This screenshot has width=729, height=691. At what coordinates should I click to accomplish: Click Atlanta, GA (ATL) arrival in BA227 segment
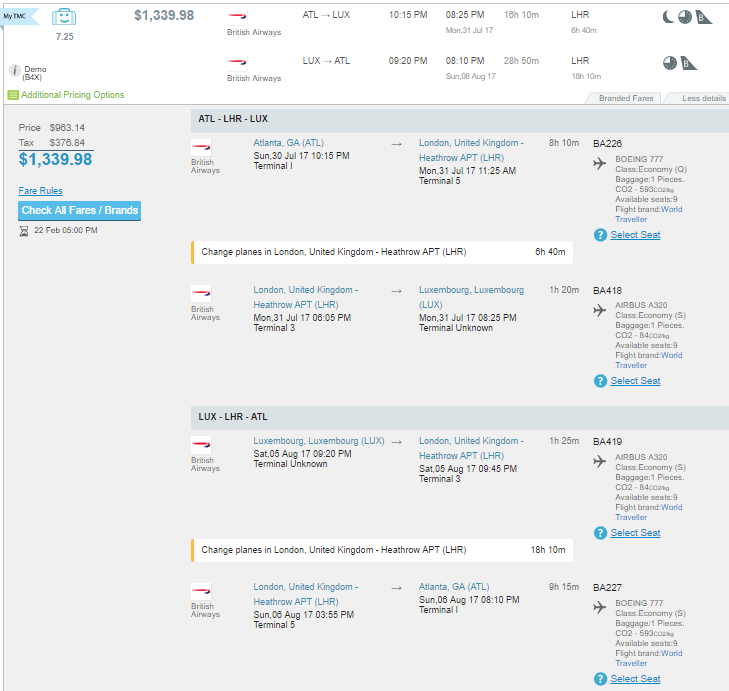pos(454,587)
